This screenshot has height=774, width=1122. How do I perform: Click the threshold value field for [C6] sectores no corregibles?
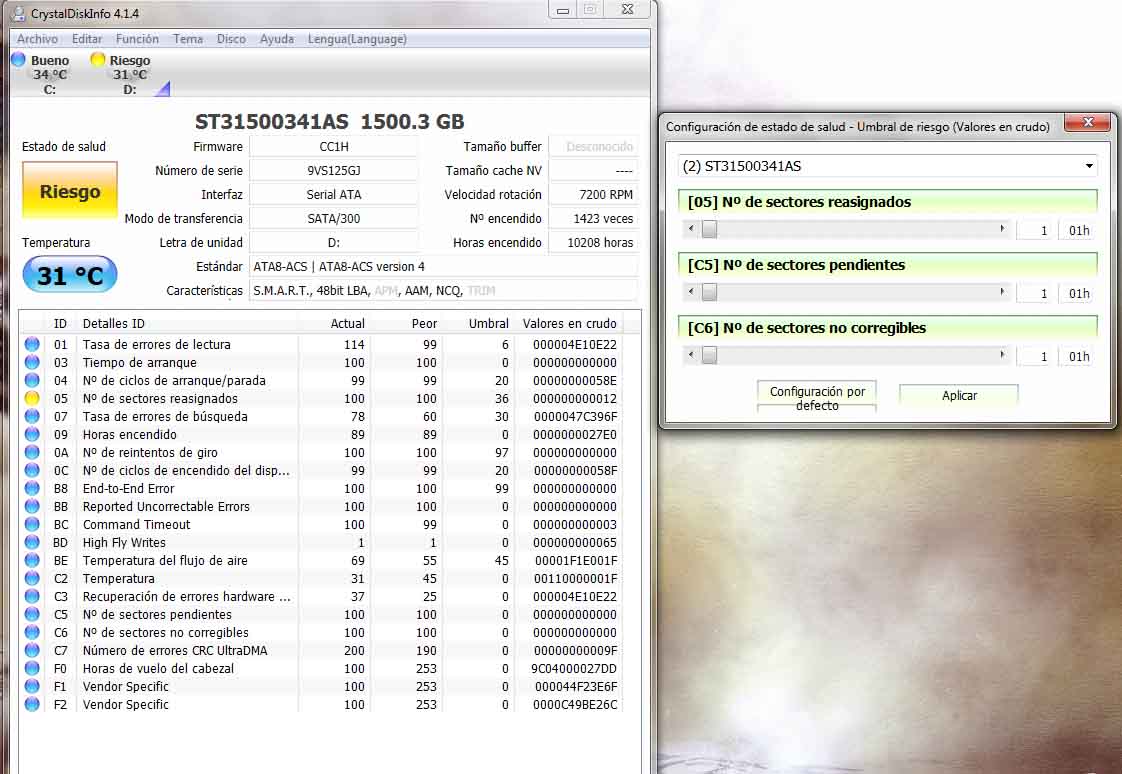point(1034,356)
